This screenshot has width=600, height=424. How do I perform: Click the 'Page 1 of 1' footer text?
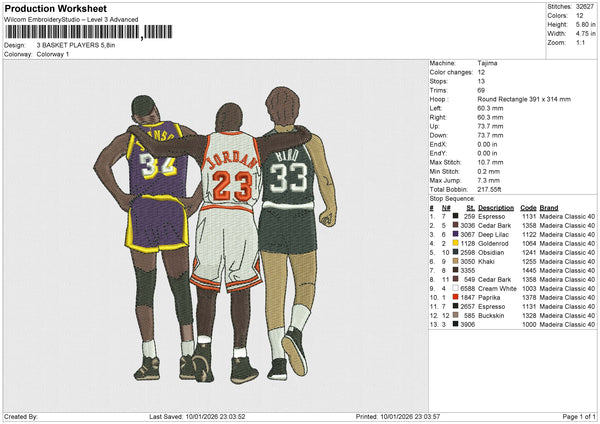[579, 417]
